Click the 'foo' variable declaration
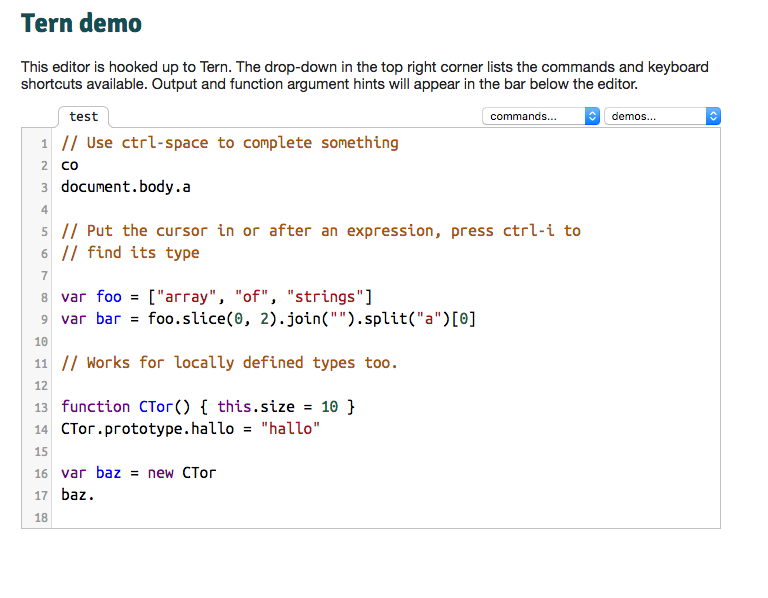 point(108,297)
